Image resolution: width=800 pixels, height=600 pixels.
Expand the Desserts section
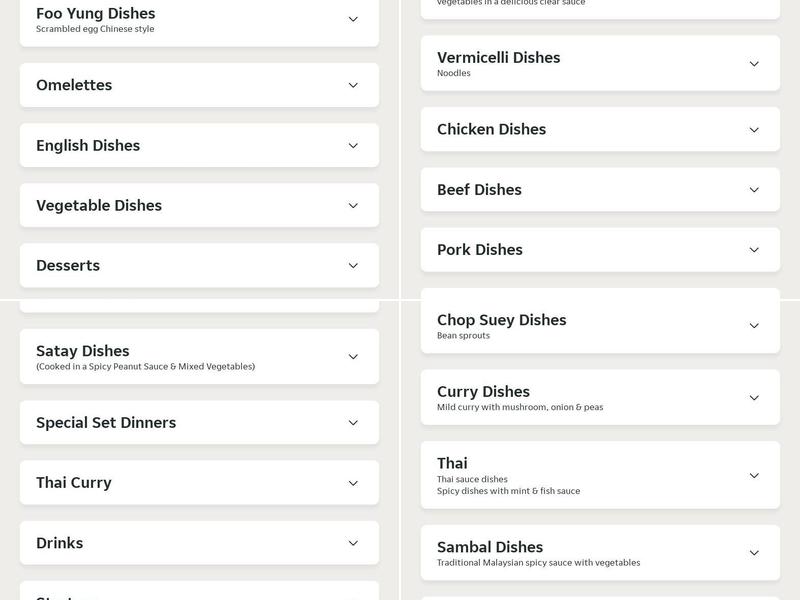point(199,265)
